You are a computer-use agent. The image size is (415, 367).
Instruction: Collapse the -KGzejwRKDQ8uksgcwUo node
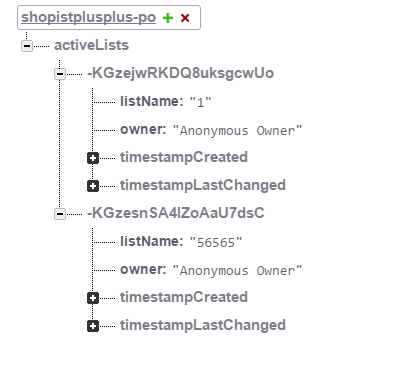pos(60,74)
